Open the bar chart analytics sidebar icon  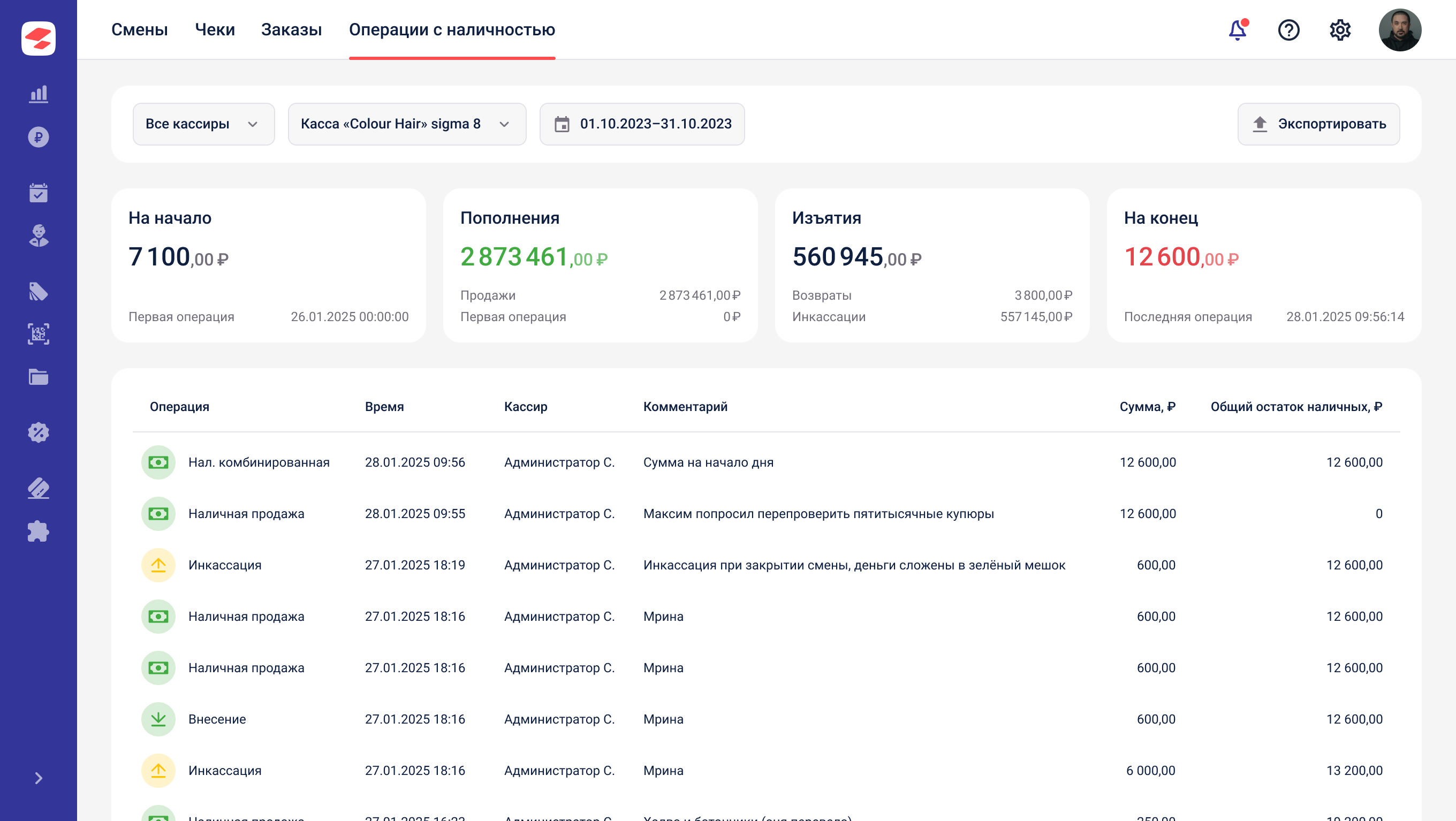coord(39,94)
